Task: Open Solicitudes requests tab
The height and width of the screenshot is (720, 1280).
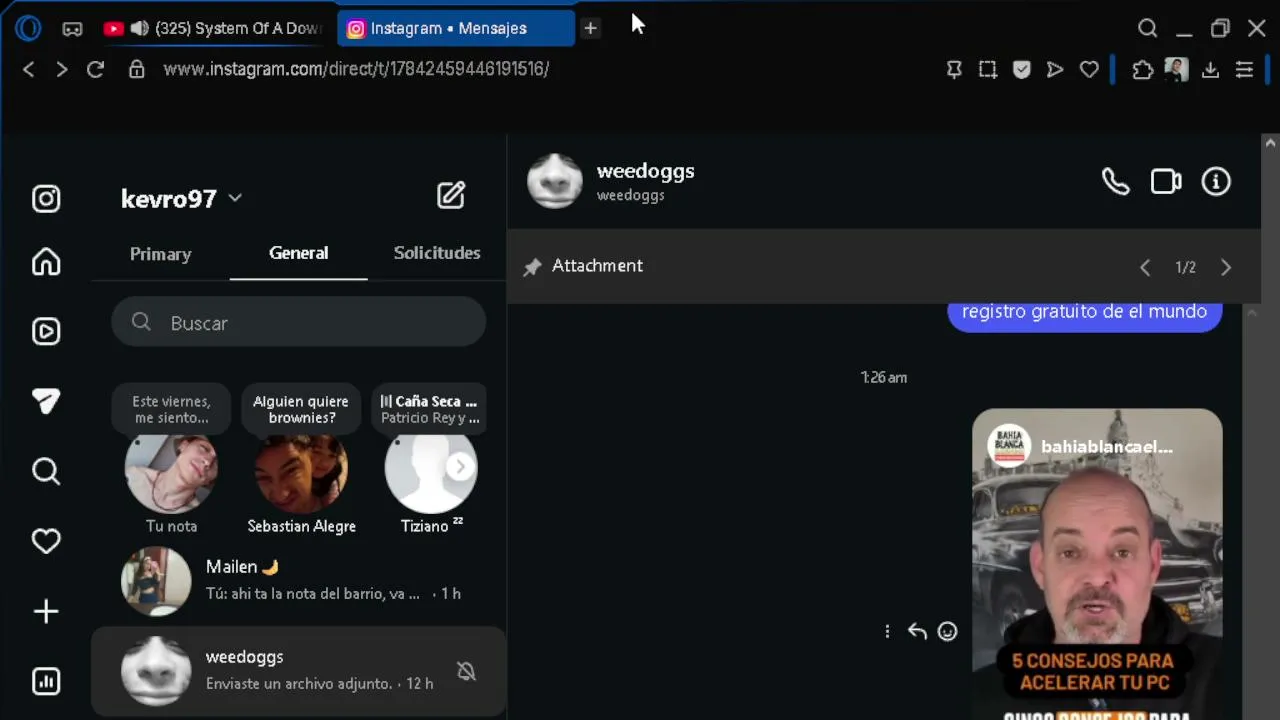Action: click(x=437, y=253)
